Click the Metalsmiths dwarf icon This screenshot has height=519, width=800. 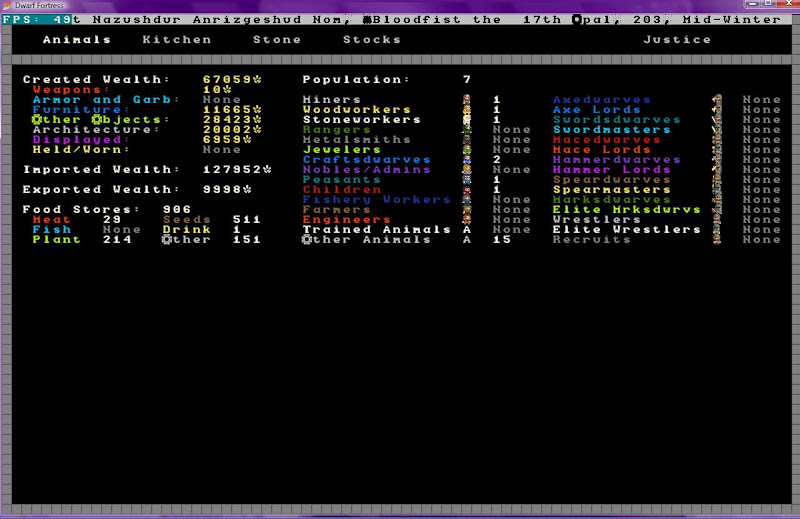pos(467,139)
